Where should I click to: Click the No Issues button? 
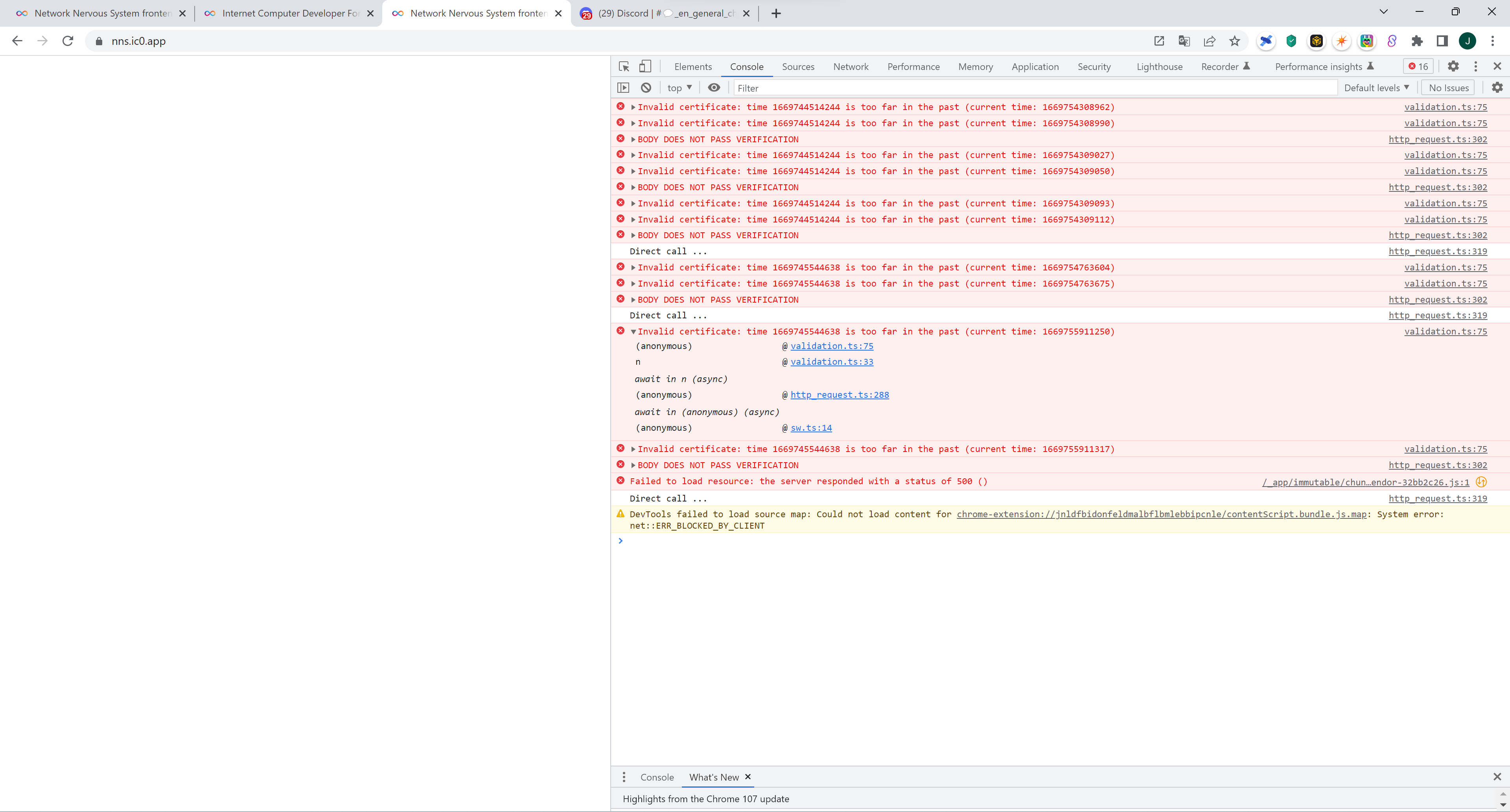[x=1448, y=88]
